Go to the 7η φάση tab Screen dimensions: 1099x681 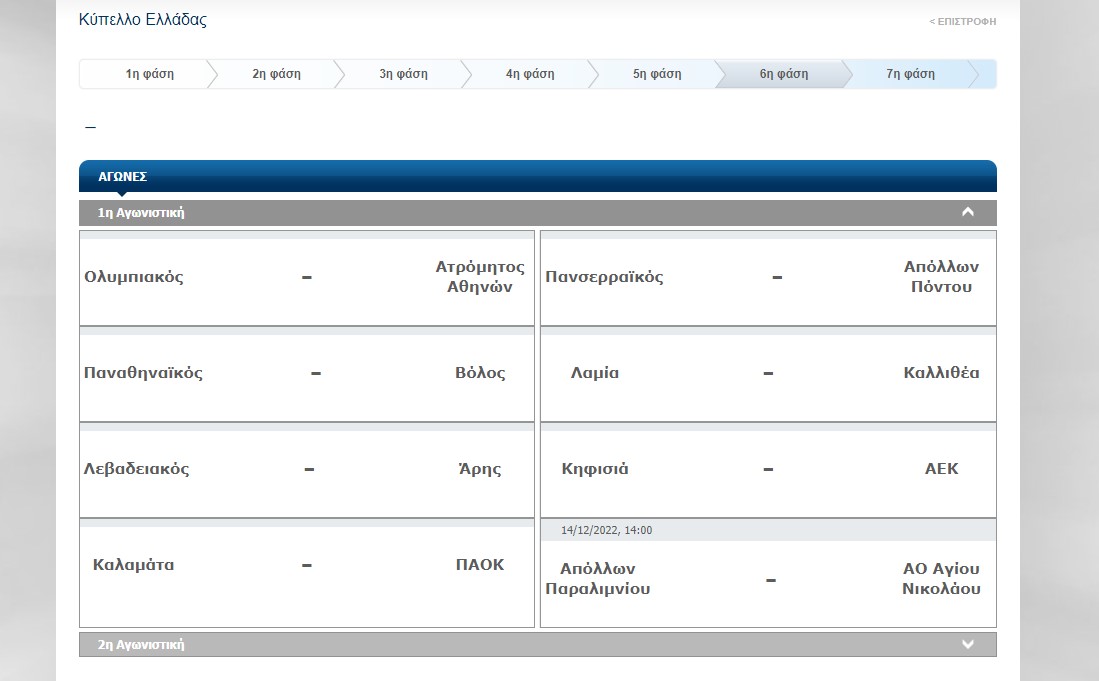[910, 74]
